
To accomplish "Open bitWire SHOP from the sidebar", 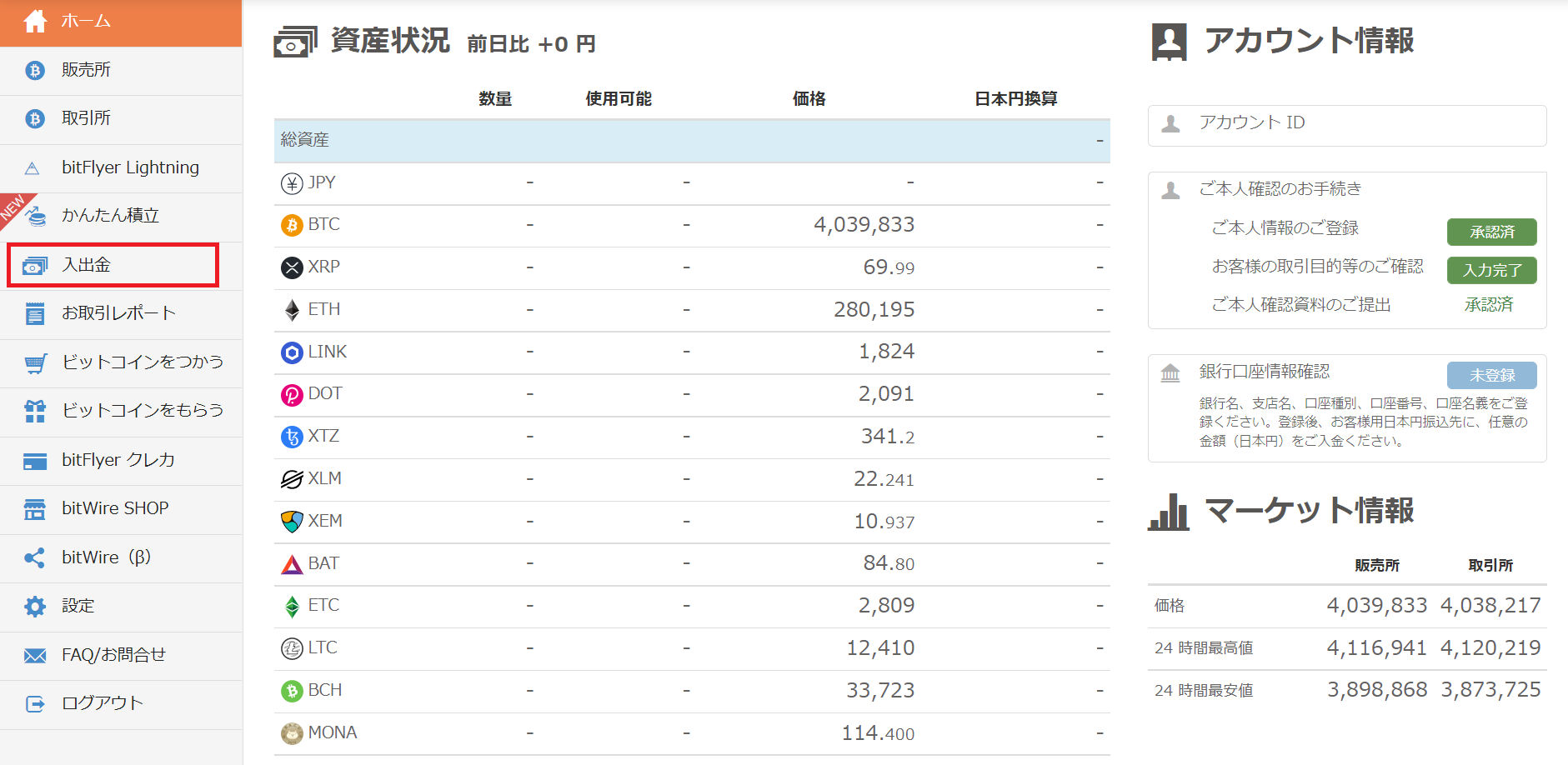I will pyautogui.click(x=121, y=509).
